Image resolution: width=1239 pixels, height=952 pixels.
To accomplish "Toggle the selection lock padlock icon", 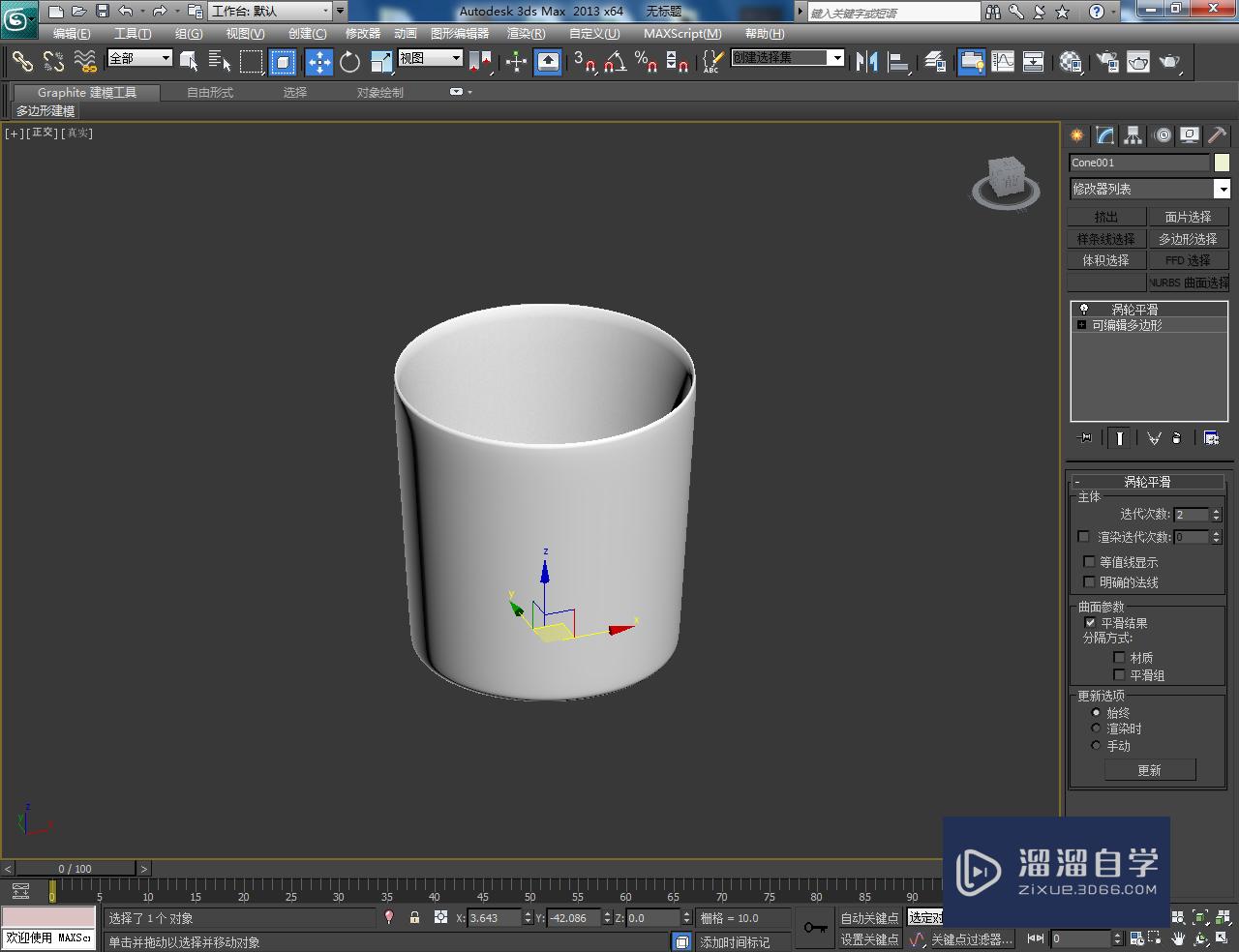I will click(x=414, y=917).
